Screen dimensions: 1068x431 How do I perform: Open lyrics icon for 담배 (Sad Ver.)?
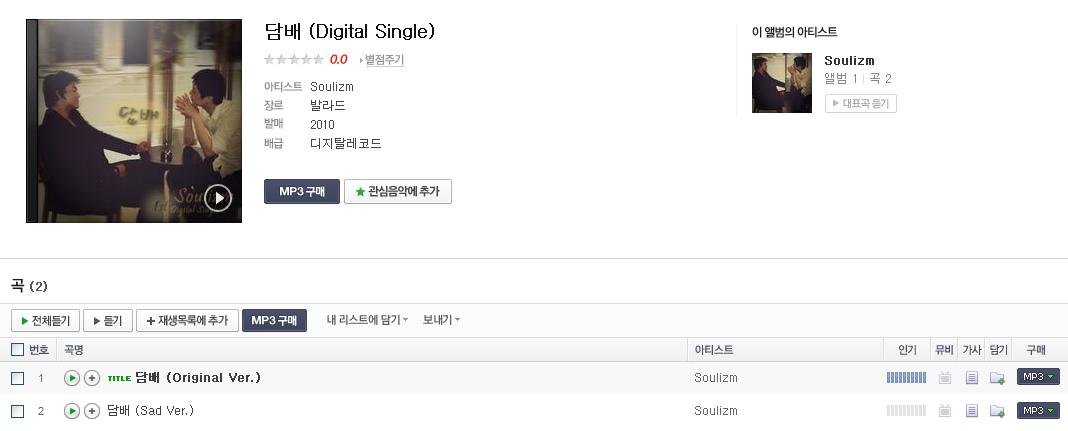click(x=972, y=411)
